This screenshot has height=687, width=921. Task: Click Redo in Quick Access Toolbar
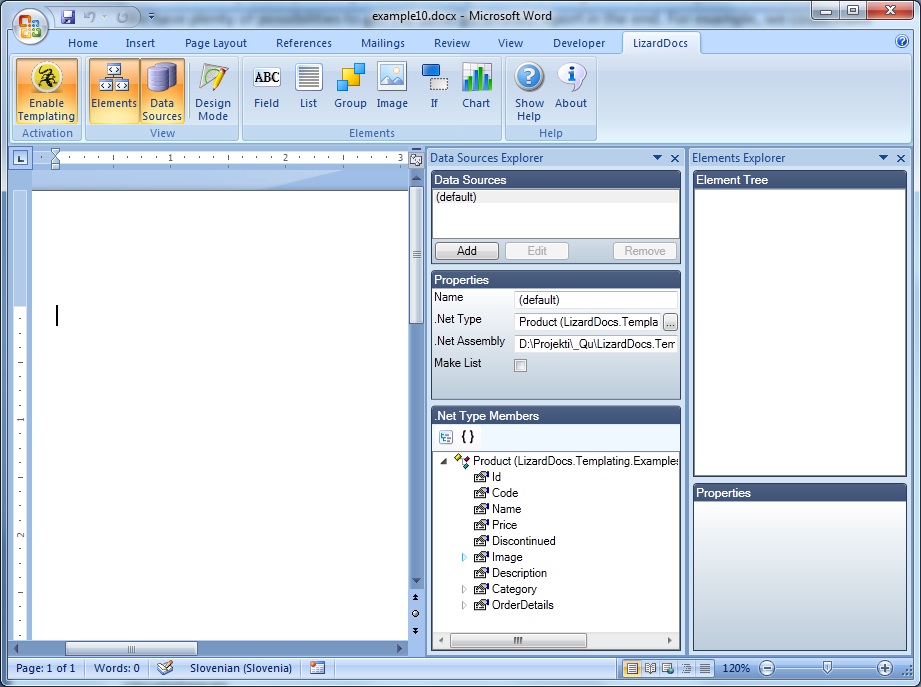click(x=122, y=17)
